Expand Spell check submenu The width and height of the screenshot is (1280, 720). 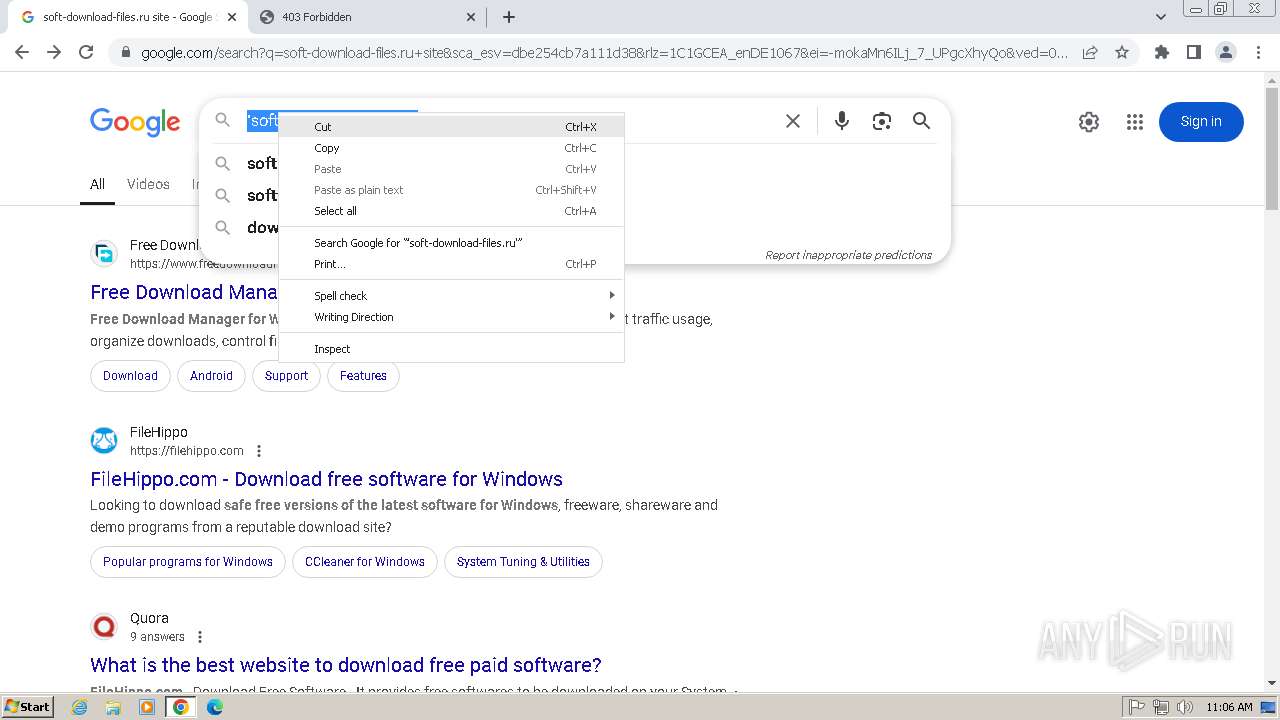[x=451, y=296]
